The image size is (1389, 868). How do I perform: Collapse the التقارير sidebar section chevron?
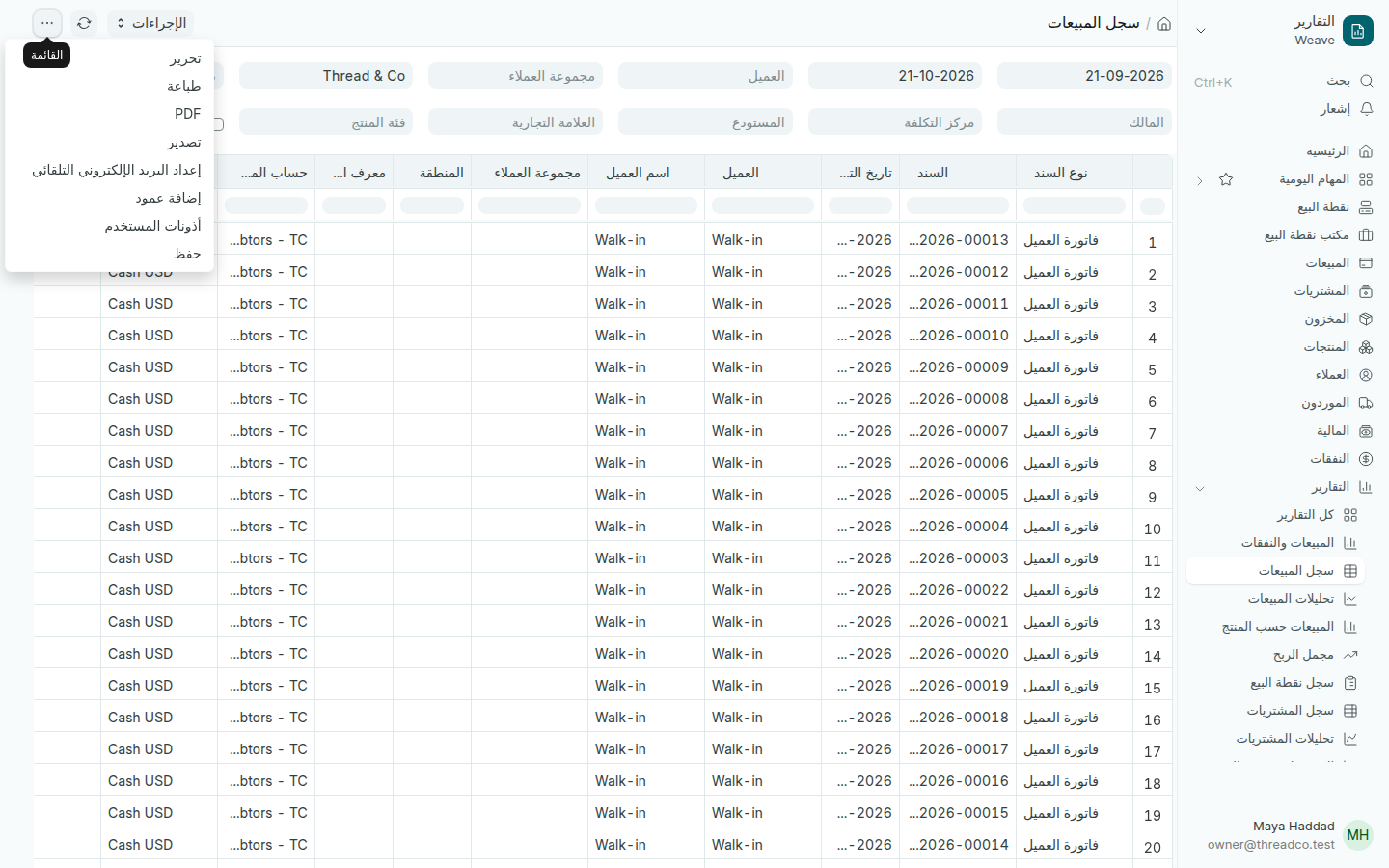(x=1200, y=488)
